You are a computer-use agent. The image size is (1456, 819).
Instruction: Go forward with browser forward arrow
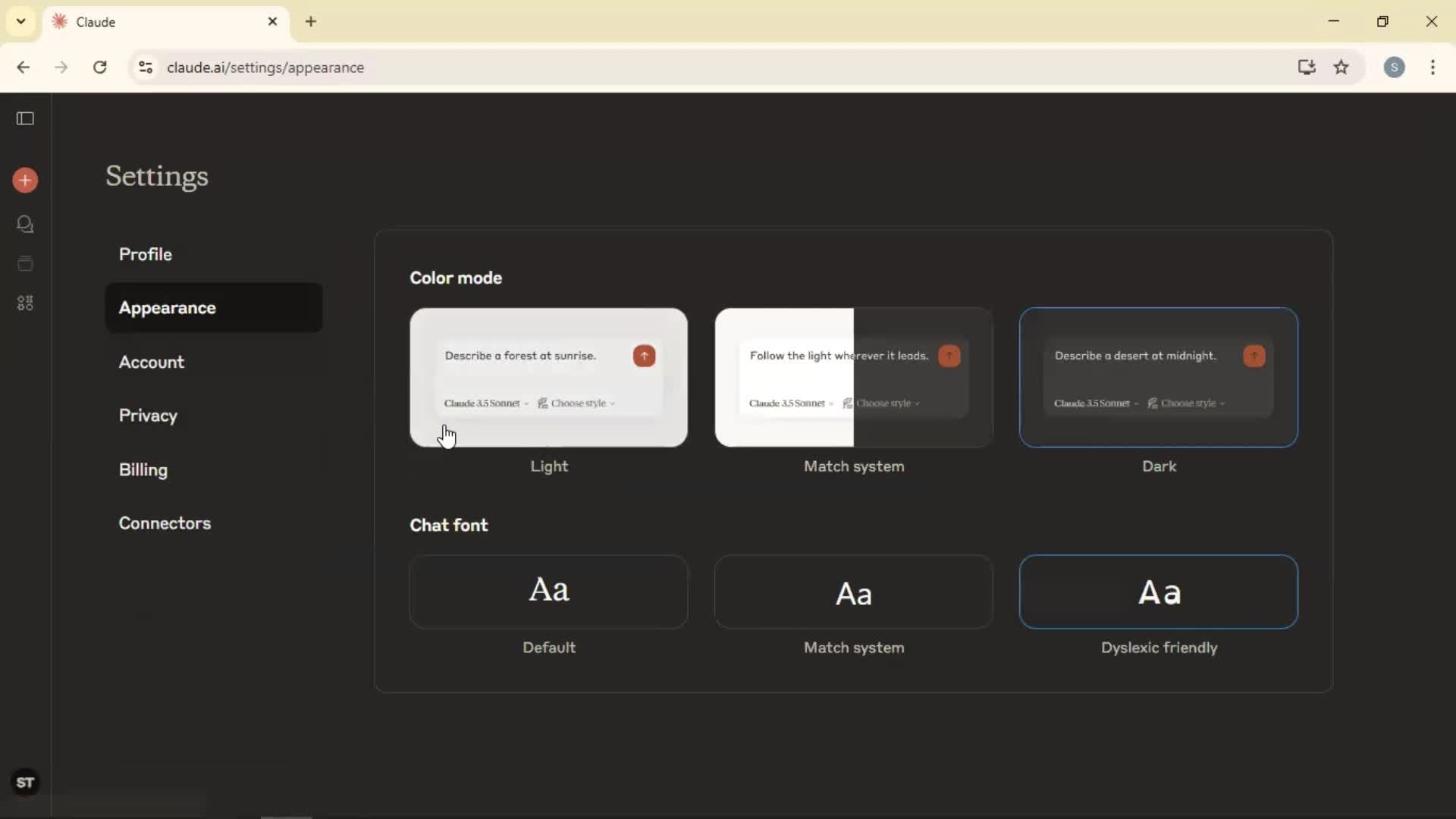click(x=61, y=67)
